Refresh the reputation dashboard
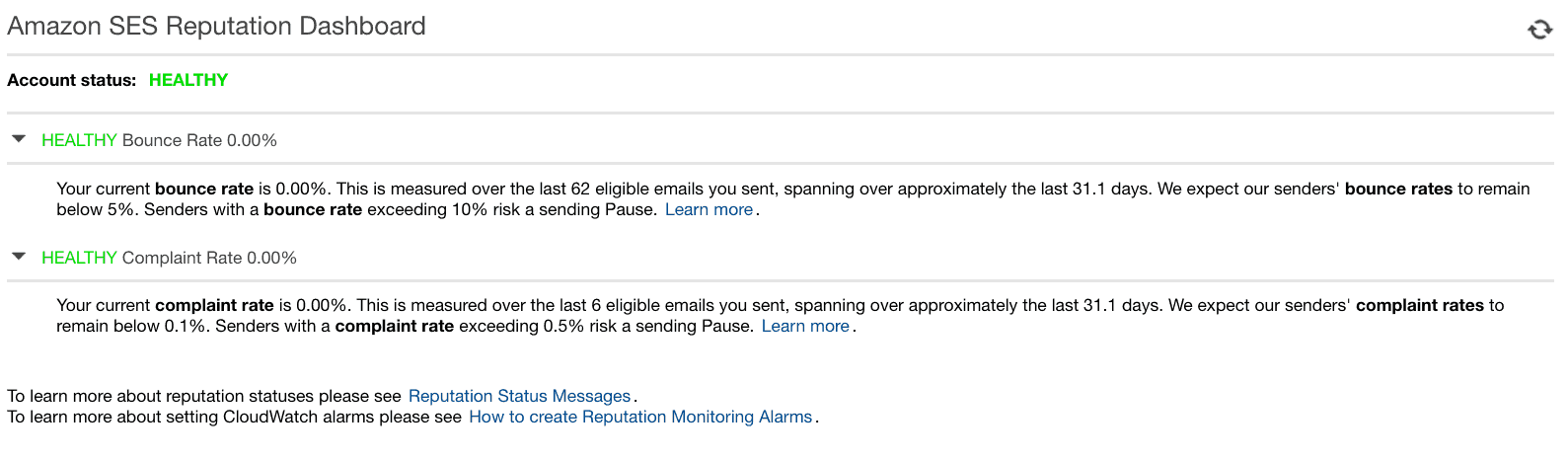The height and width of the screenshot is (460, 1568). [x=1539, y=30]
